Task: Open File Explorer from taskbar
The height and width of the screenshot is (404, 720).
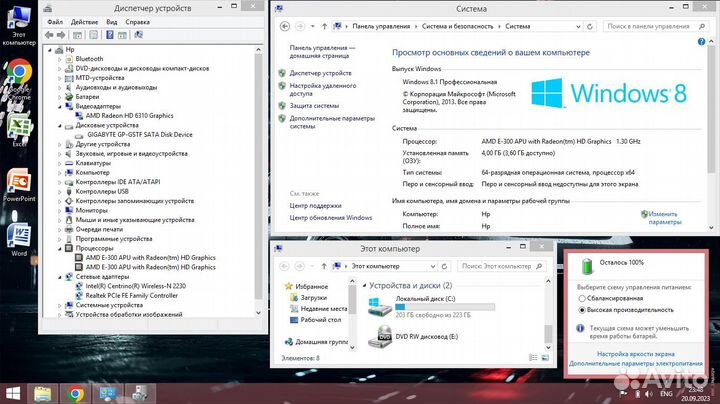Action: 43,394
